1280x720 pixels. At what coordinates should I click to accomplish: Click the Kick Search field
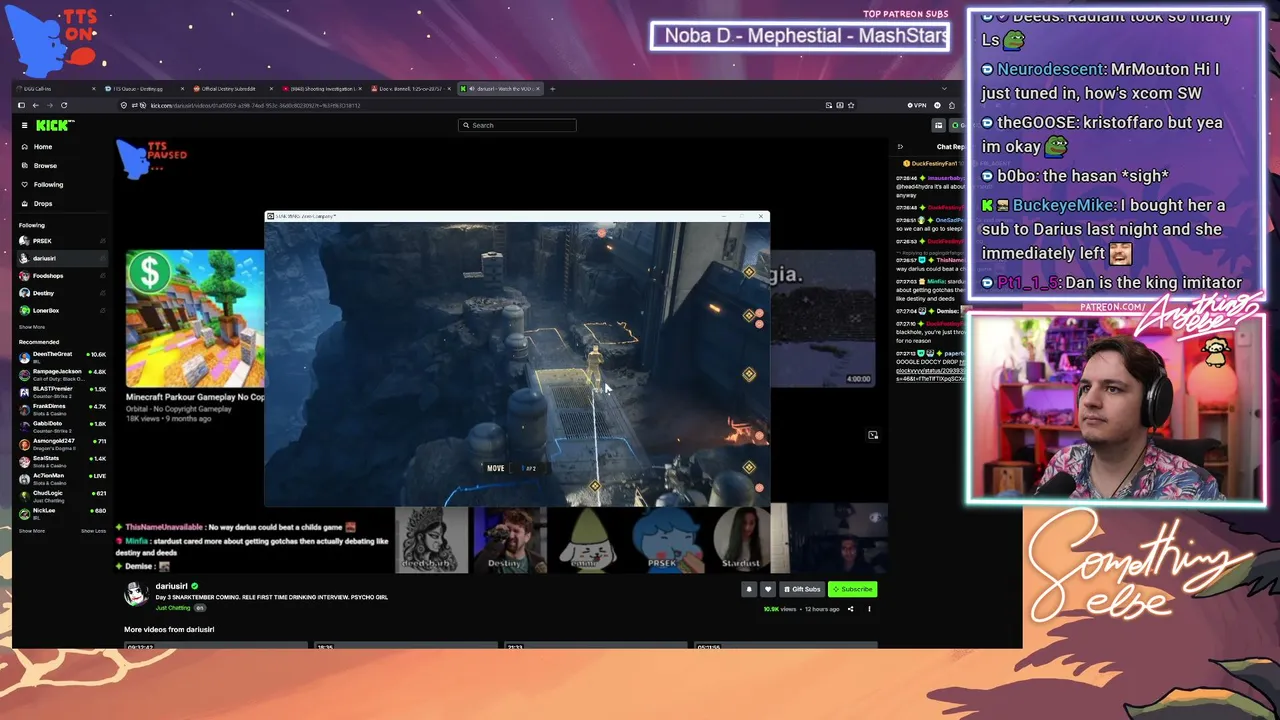pyautogui.click(x=517, y=125)
